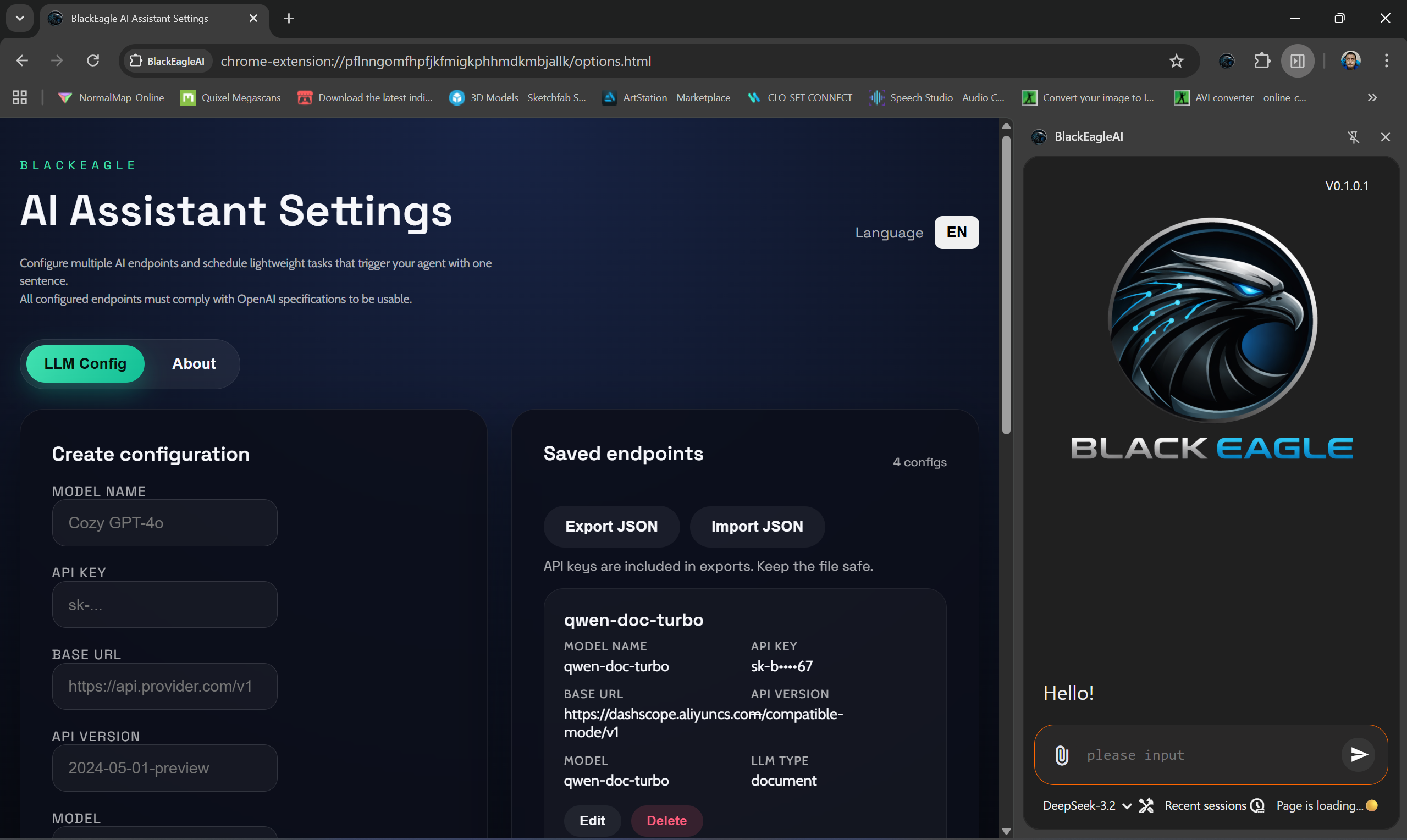Unpin the BlackEagleAI side panel
This screenshot has height=840, width=1407.
point(1354,137)
